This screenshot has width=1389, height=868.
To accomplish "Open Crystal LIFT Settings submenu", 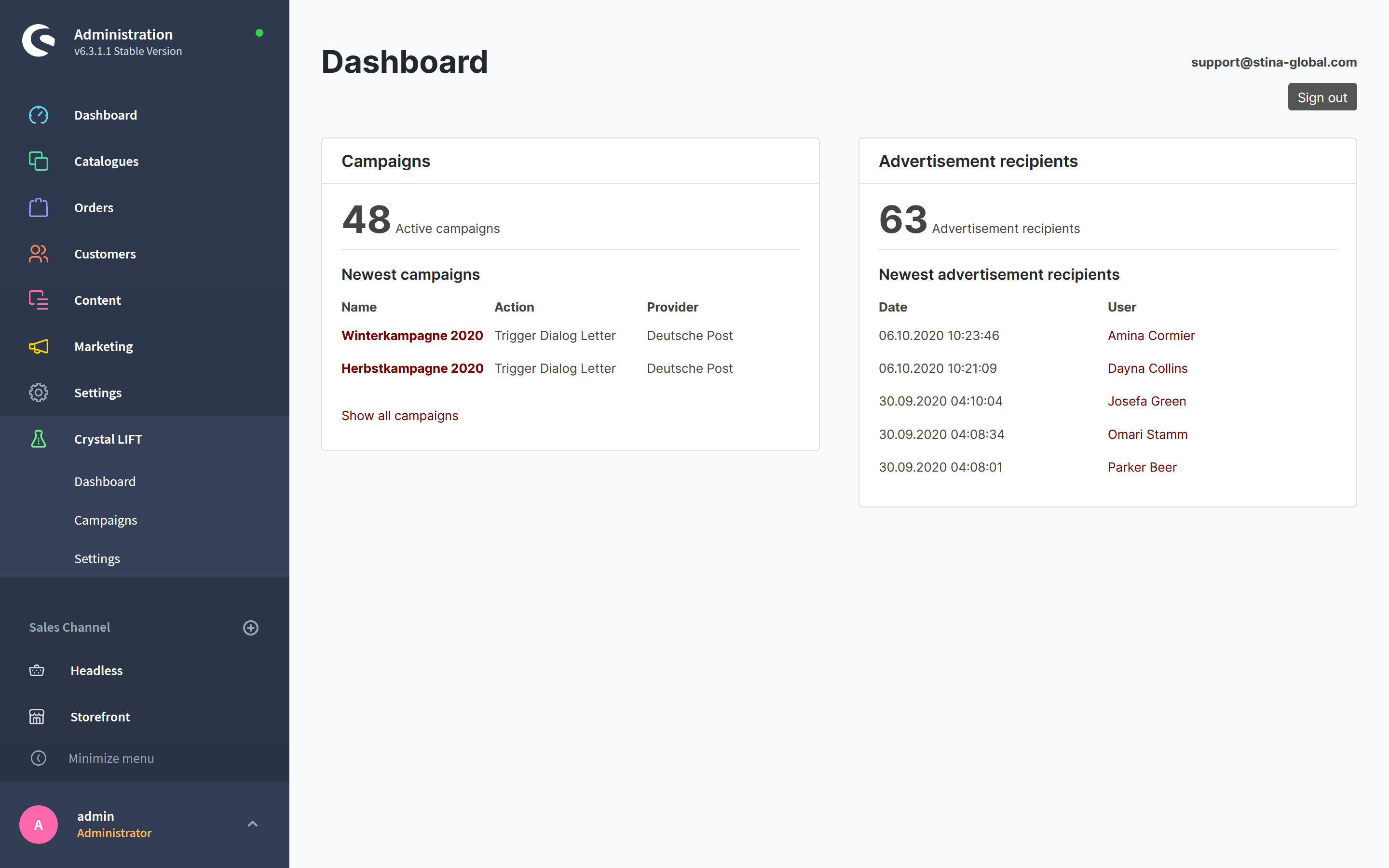I will (x=97, y=558).
